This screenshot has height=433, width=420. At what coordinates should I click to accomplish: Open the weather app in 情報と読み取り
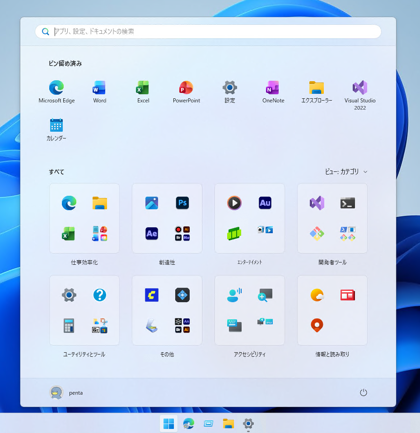click(x=317, y=295)
